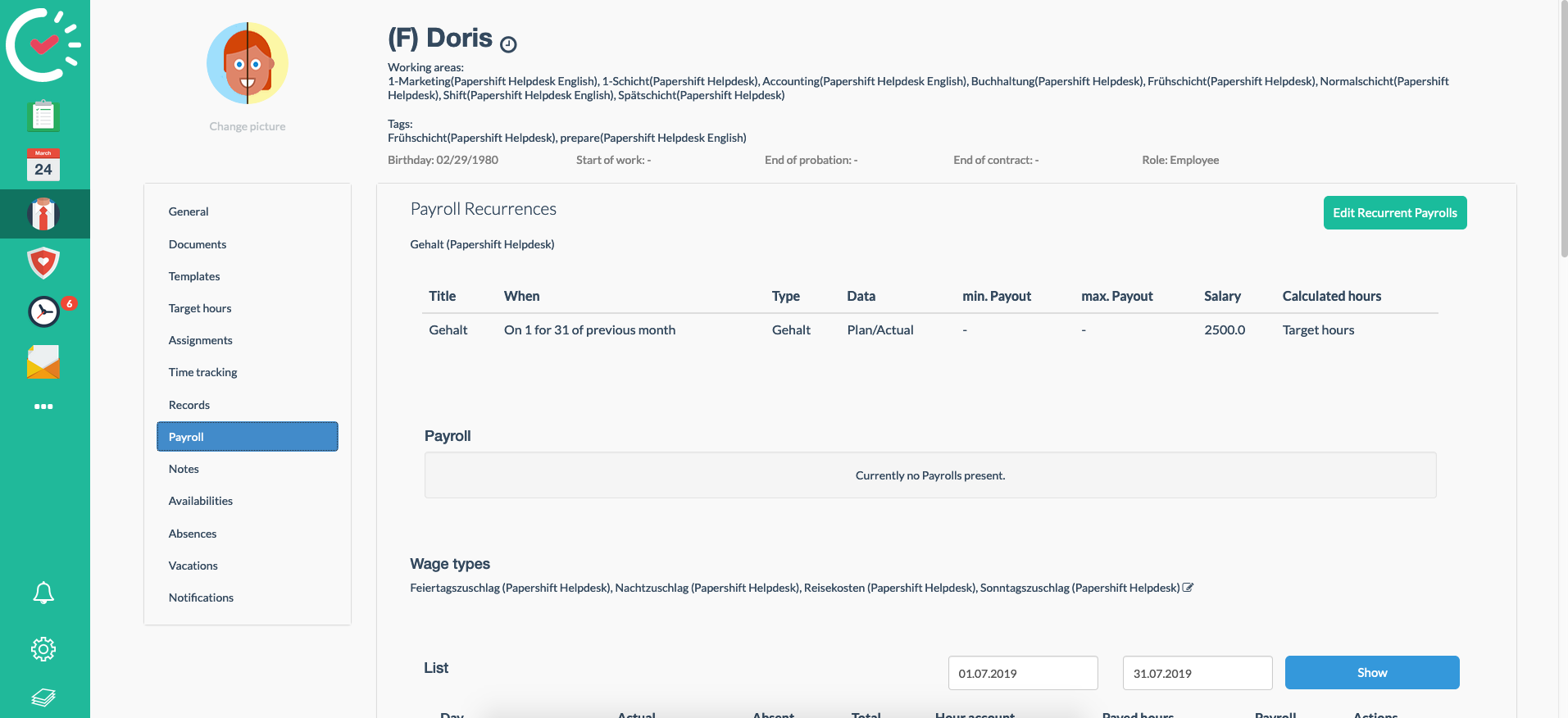Open the gear settings icon
1568x718 pixels.
pos(43,649)
